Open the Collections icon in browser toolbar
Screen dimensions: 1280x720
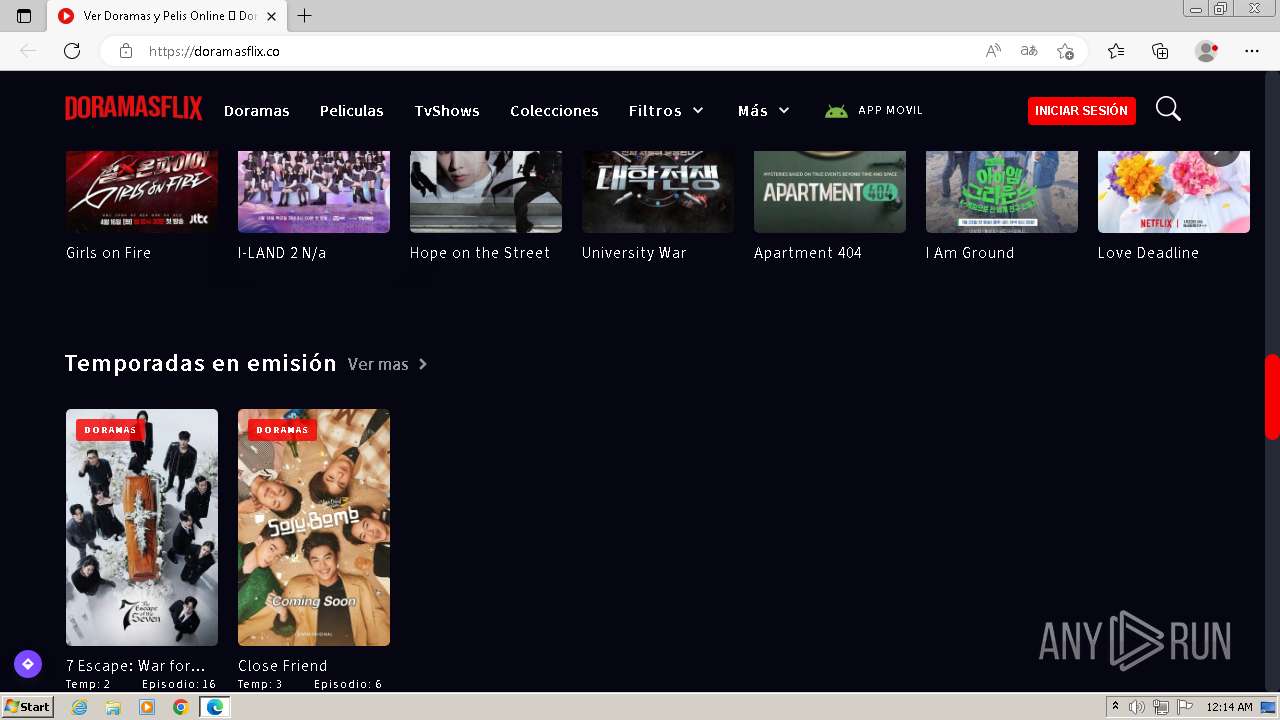pos(1160,51)
